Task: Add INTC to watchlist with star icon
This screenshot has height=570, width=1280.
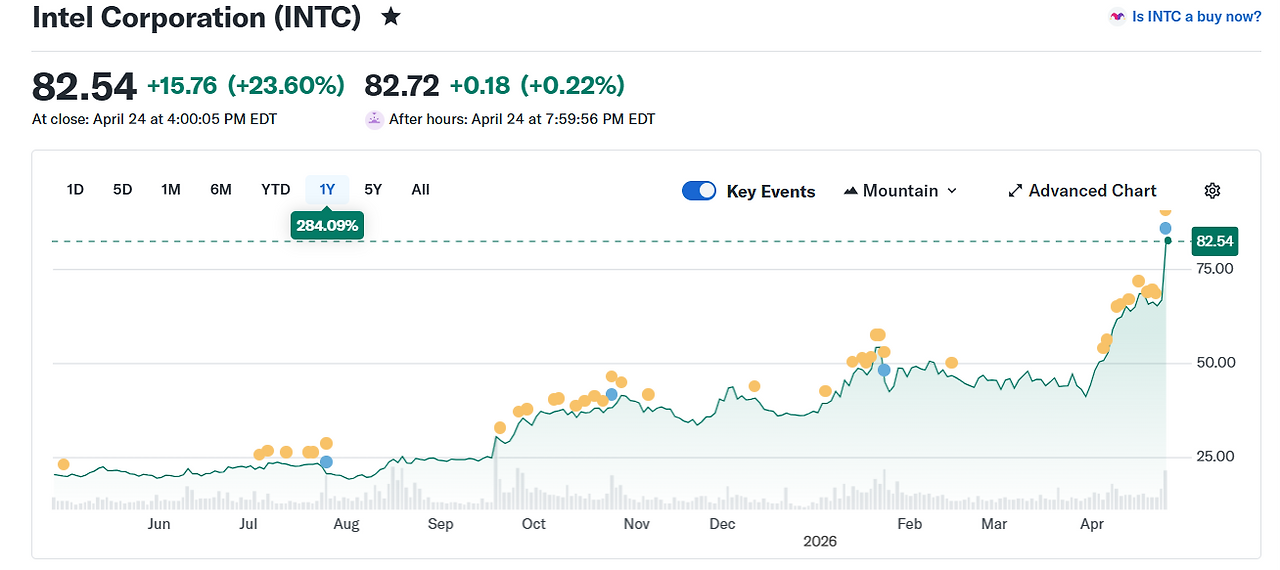Action: (391, 17)
